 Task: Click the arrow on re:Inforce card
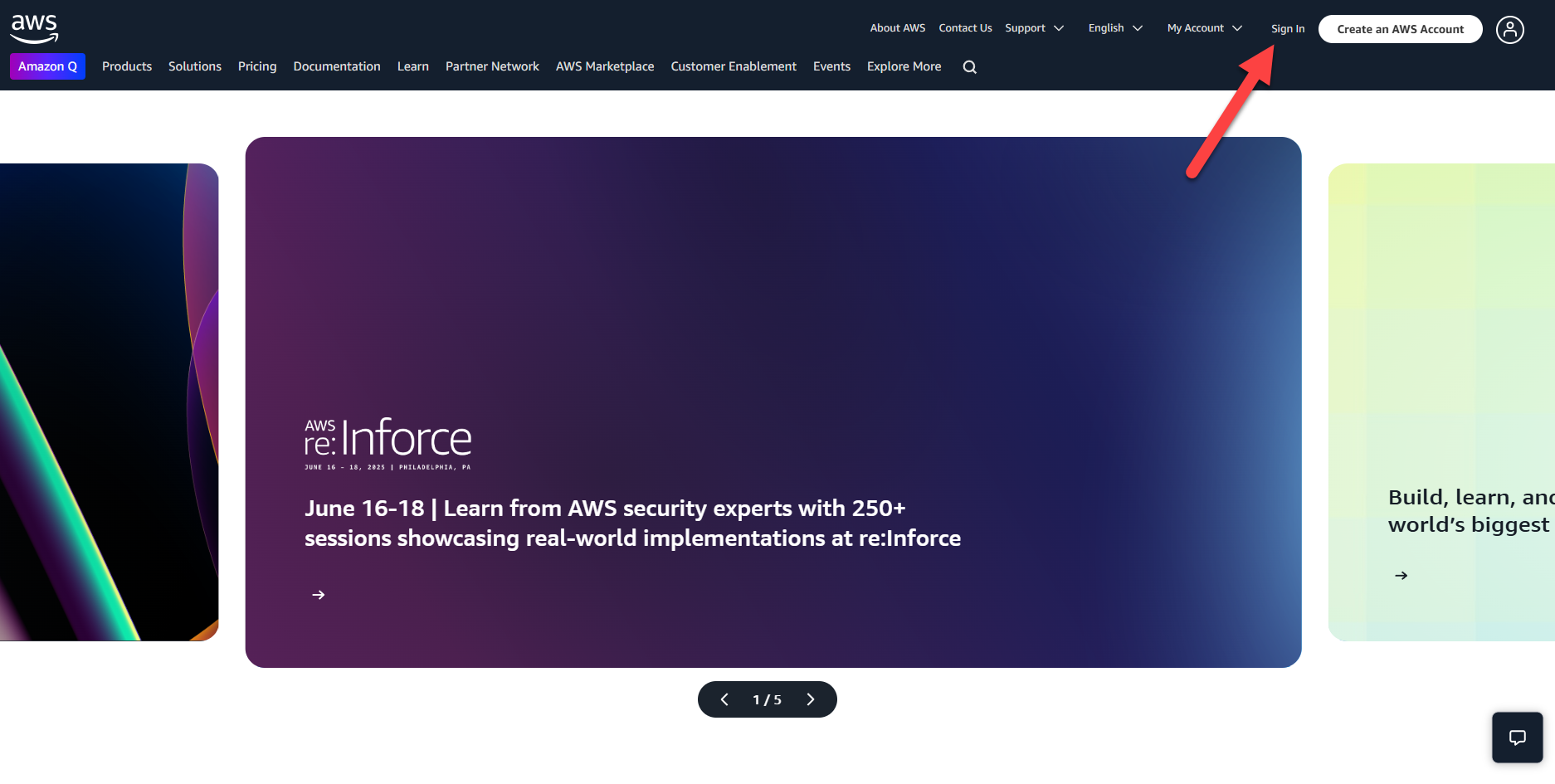(318, 595)
